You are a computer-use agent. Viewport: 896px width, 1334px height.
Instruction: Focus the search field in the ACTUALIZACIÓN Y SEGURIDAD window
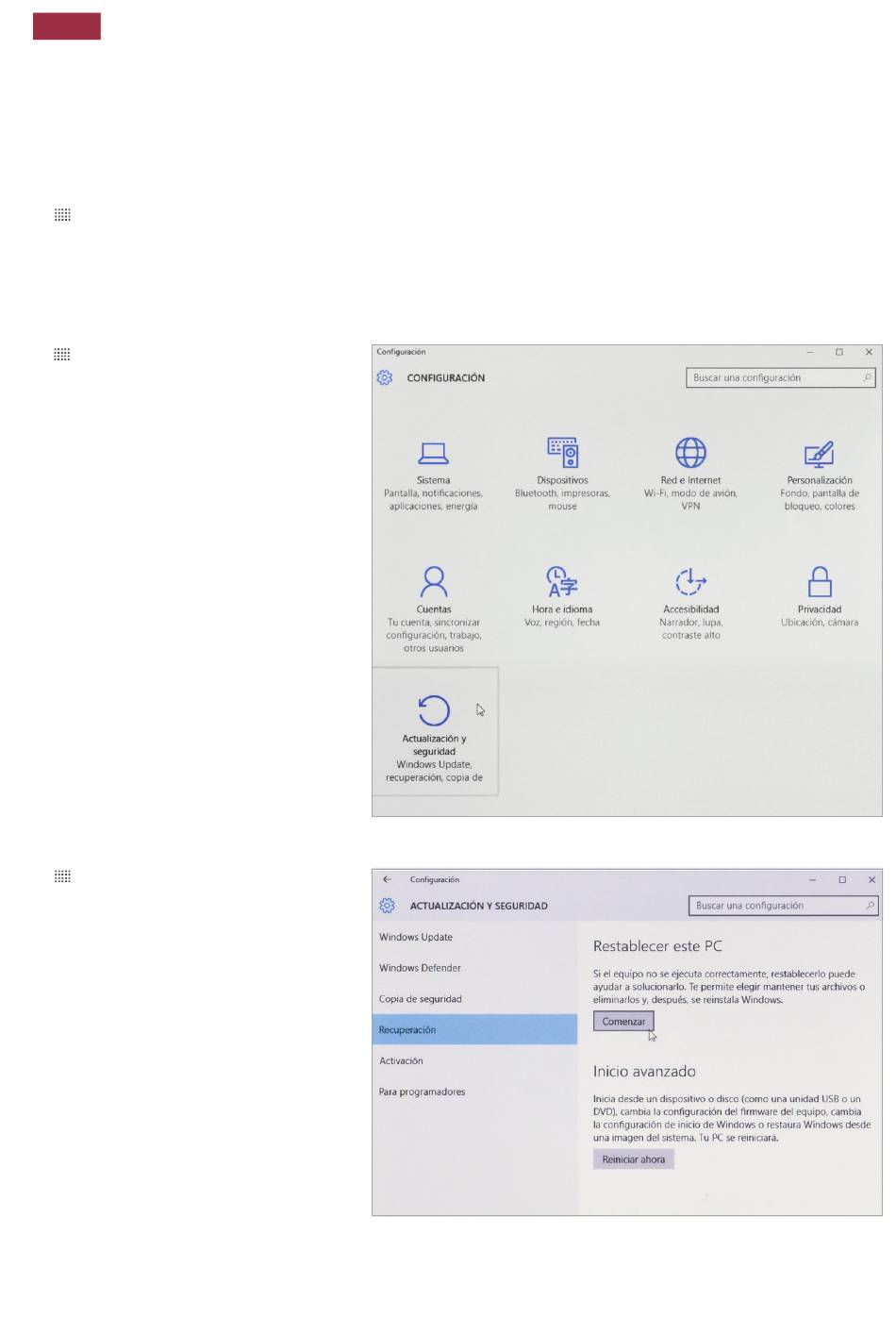click(x=784, y=906)
